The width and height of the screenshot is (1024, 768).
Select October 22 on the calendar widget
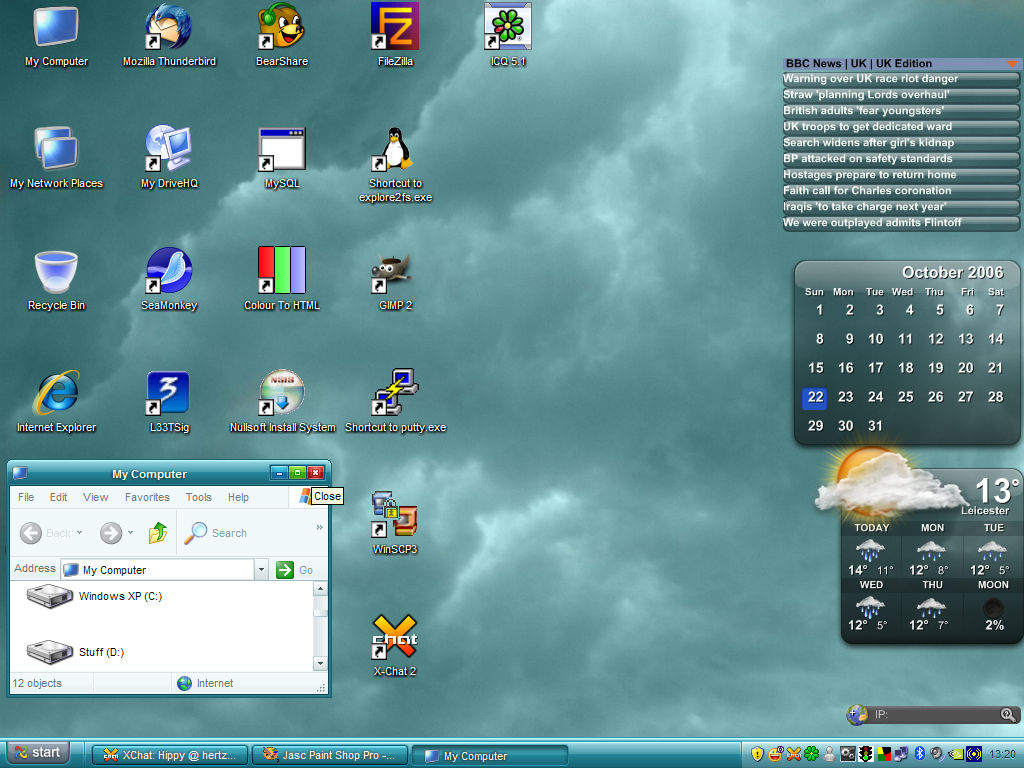point(815,397)
